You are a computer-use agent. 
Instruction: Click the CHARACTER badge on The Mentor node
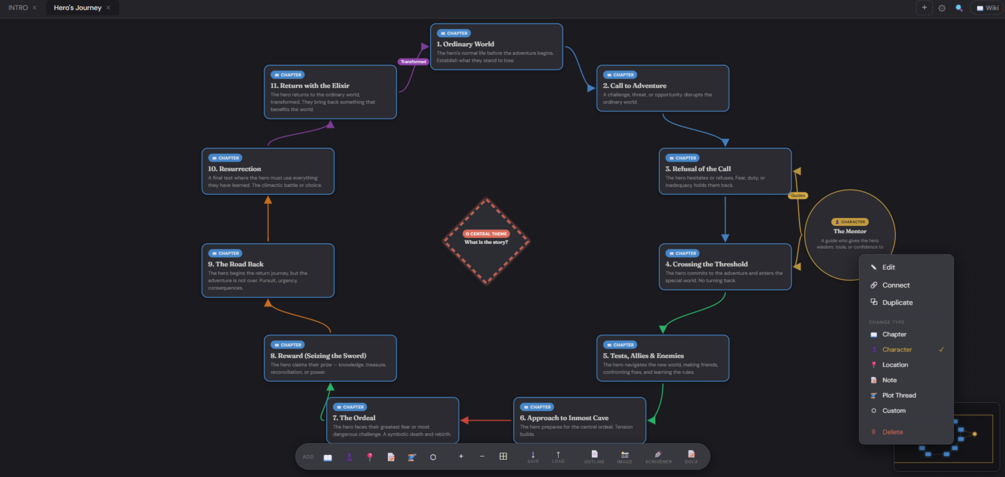pos(850,222)
